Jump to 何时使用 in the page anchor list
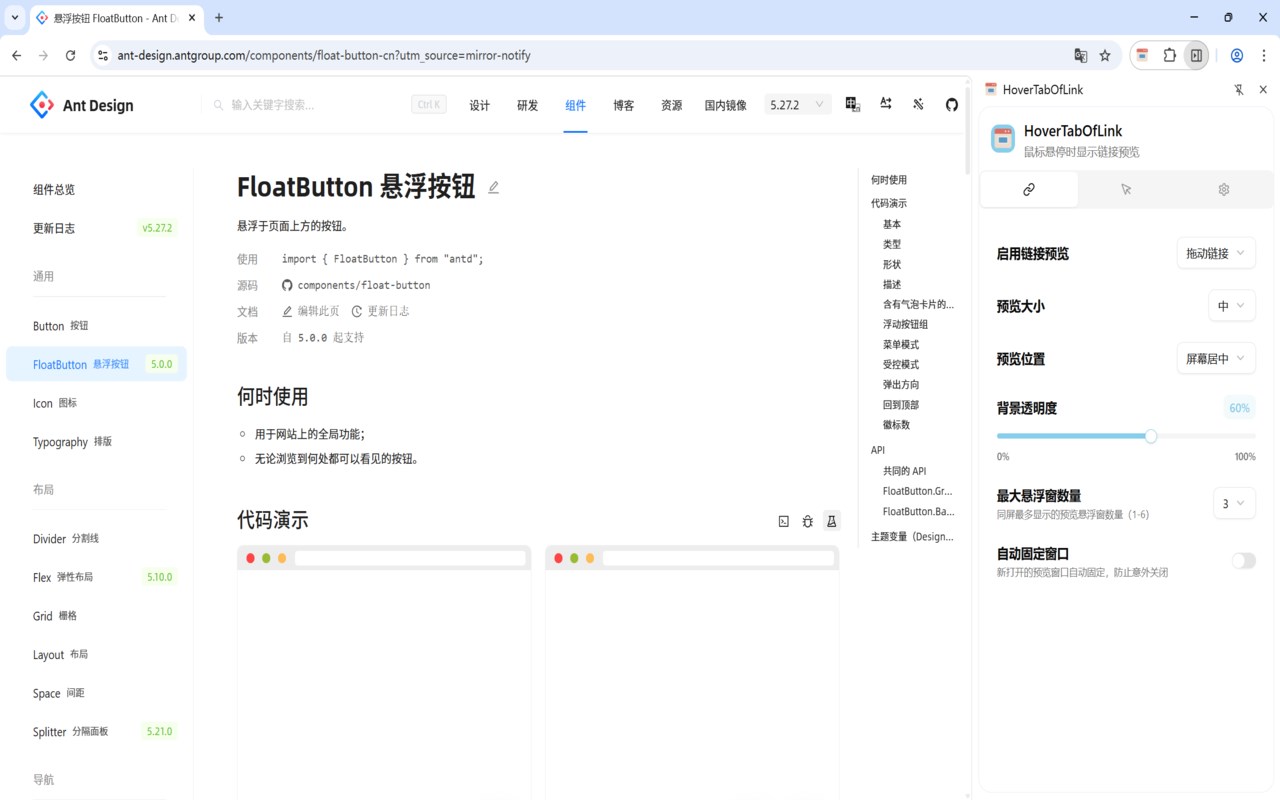 [889, 180]
